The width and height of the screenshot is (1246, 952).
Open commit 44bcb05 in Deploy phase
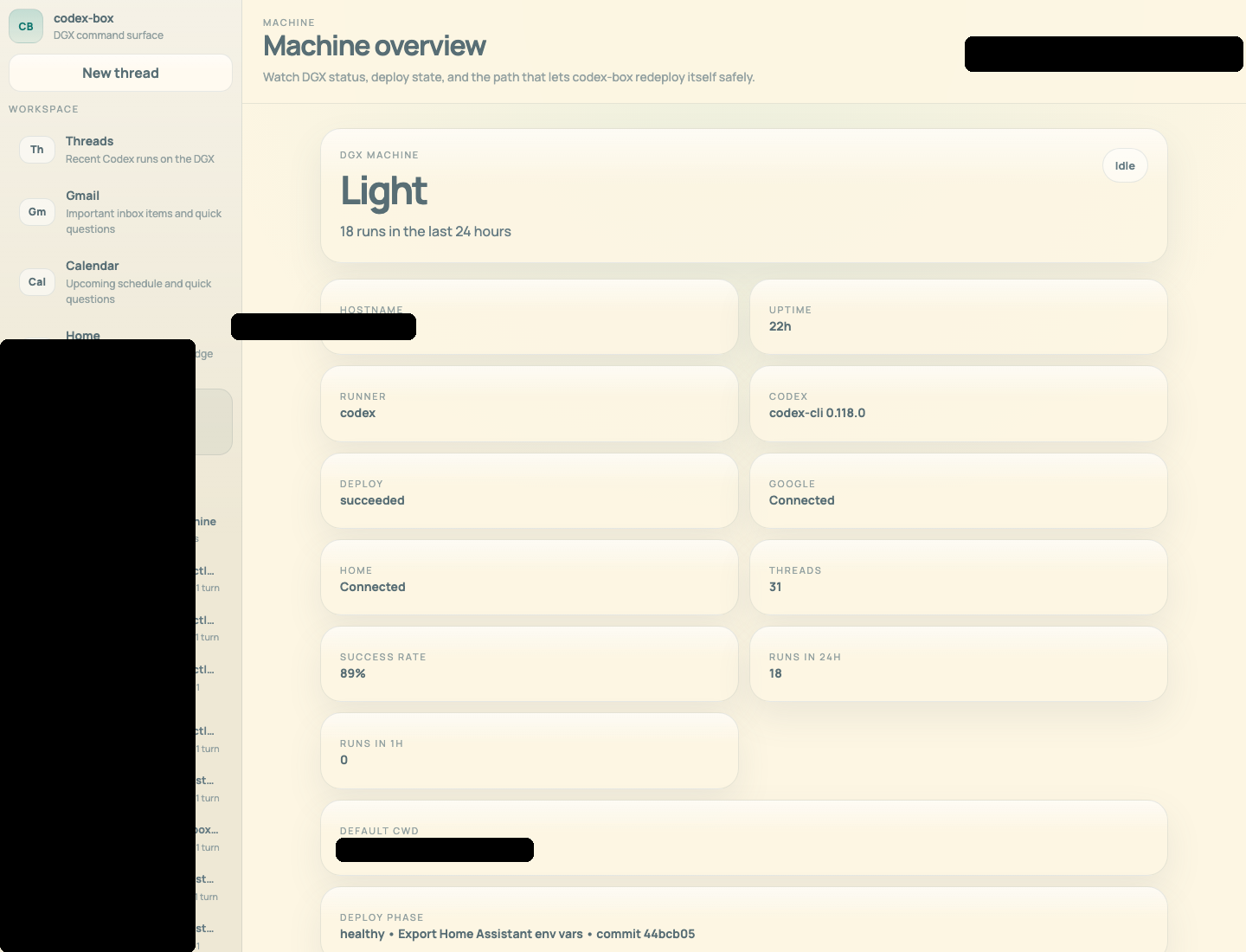coord(645,934)
